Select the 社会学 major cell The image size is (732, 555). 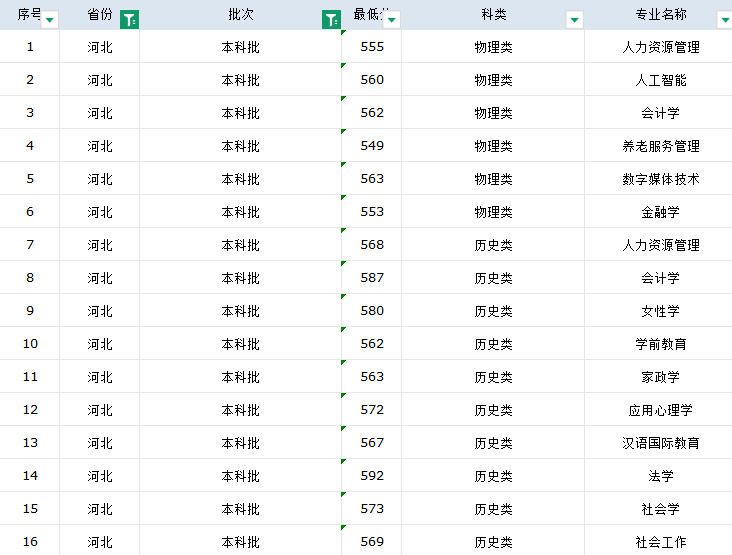660,509
